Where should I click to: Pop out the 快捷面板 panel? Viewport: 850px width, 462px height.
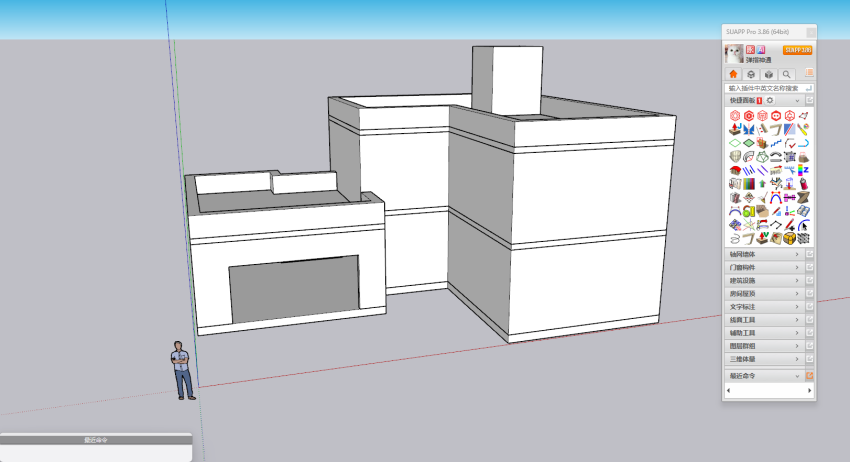tap(809, 100)
